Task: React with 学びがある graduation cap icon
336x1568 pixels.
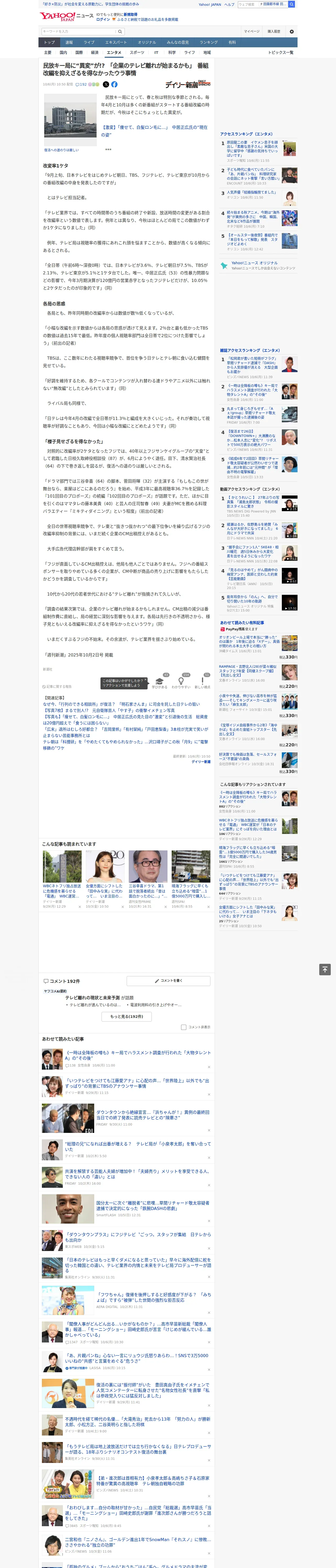Action: (160, 681)
